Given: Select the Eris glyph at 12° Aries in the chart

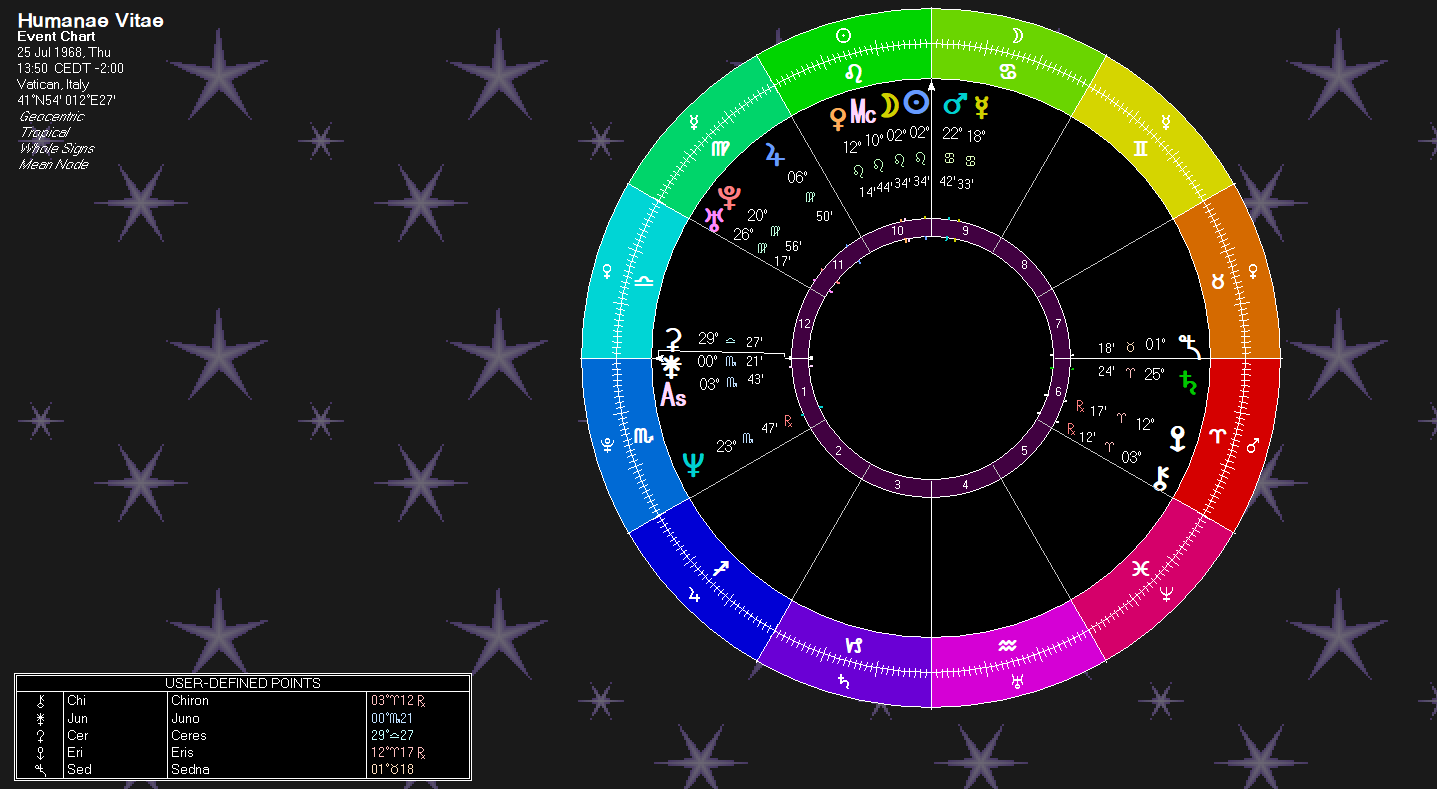Looking at the screenshot, I should tap(1178, 438).
